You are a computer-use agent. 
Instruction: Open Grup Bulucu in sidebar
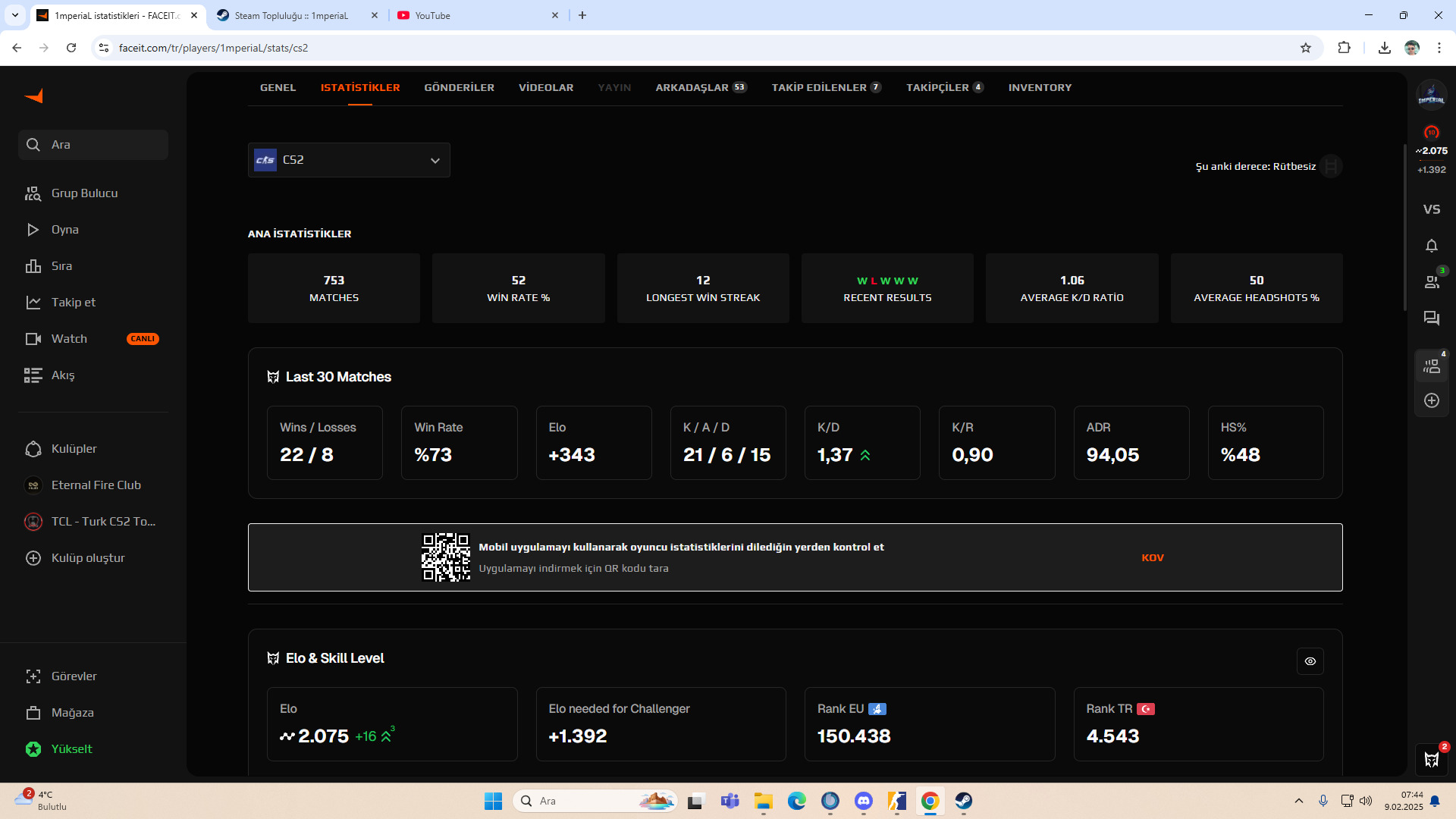(84, 193)
